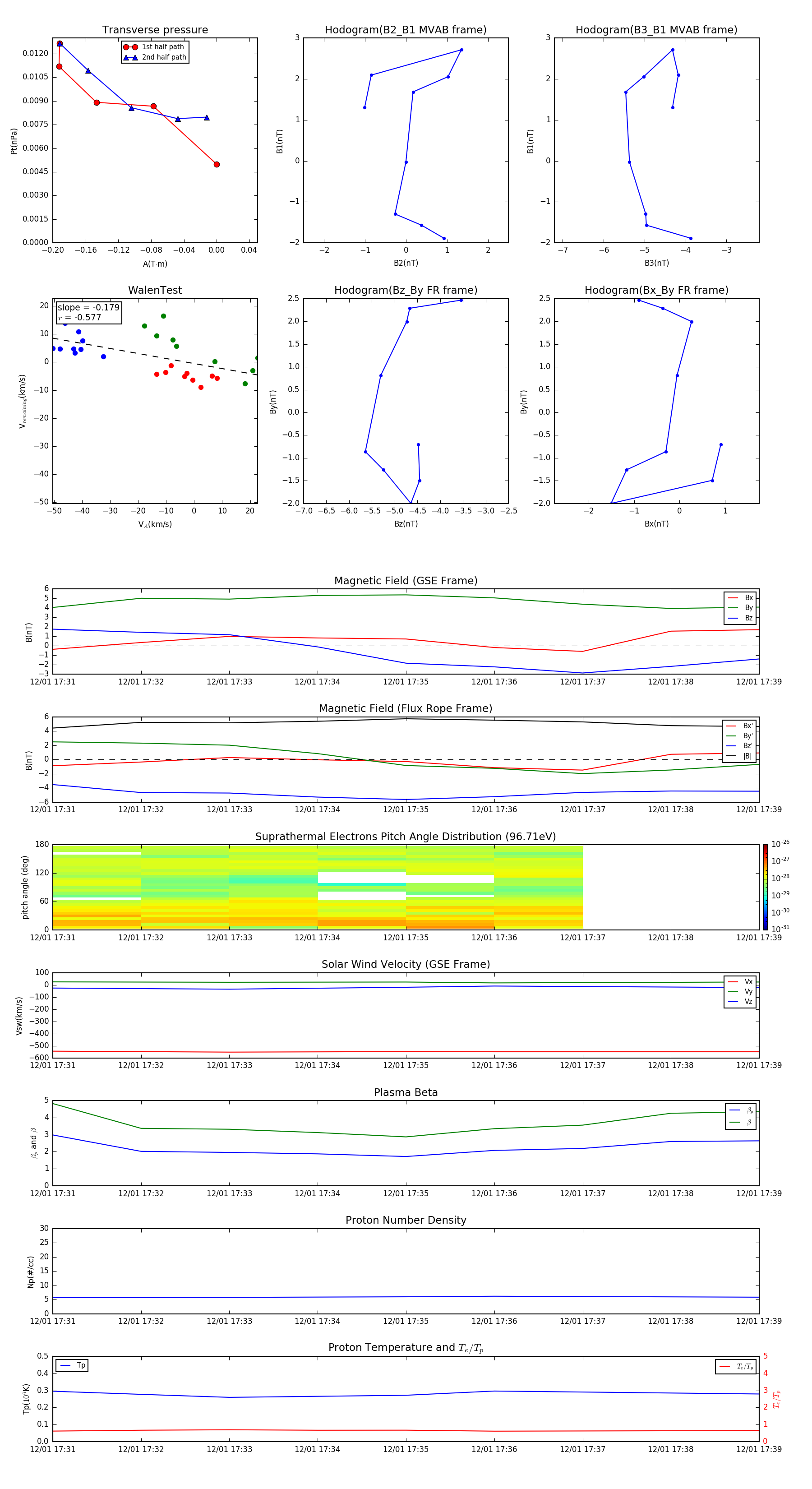
Task: Select the βp legend entry in Plasma Beta
Action: [741, 1110]
